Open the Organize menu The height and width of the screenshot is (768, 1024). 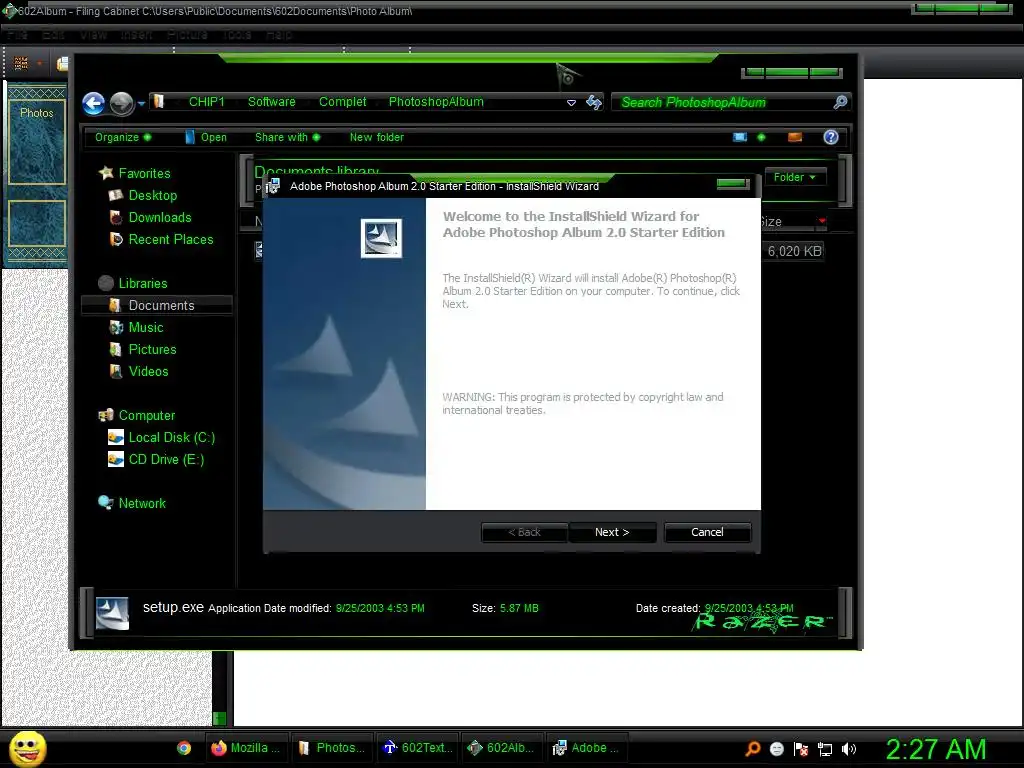coord(123,137)
